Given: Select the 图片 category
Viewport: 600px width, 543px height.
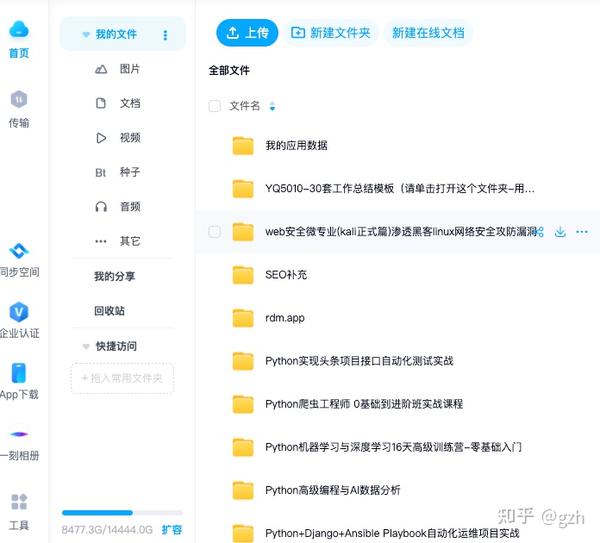Looking at the screenshot, I should 117,69.
